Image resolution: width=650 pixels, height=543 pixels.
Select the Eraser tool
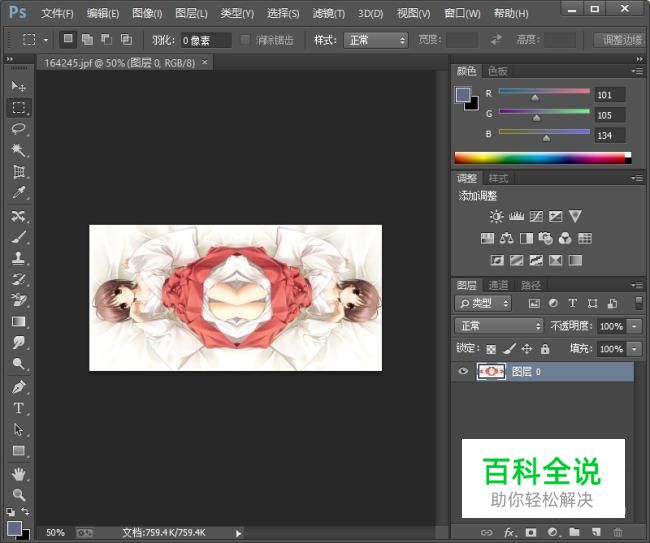(x=18, y=300)
